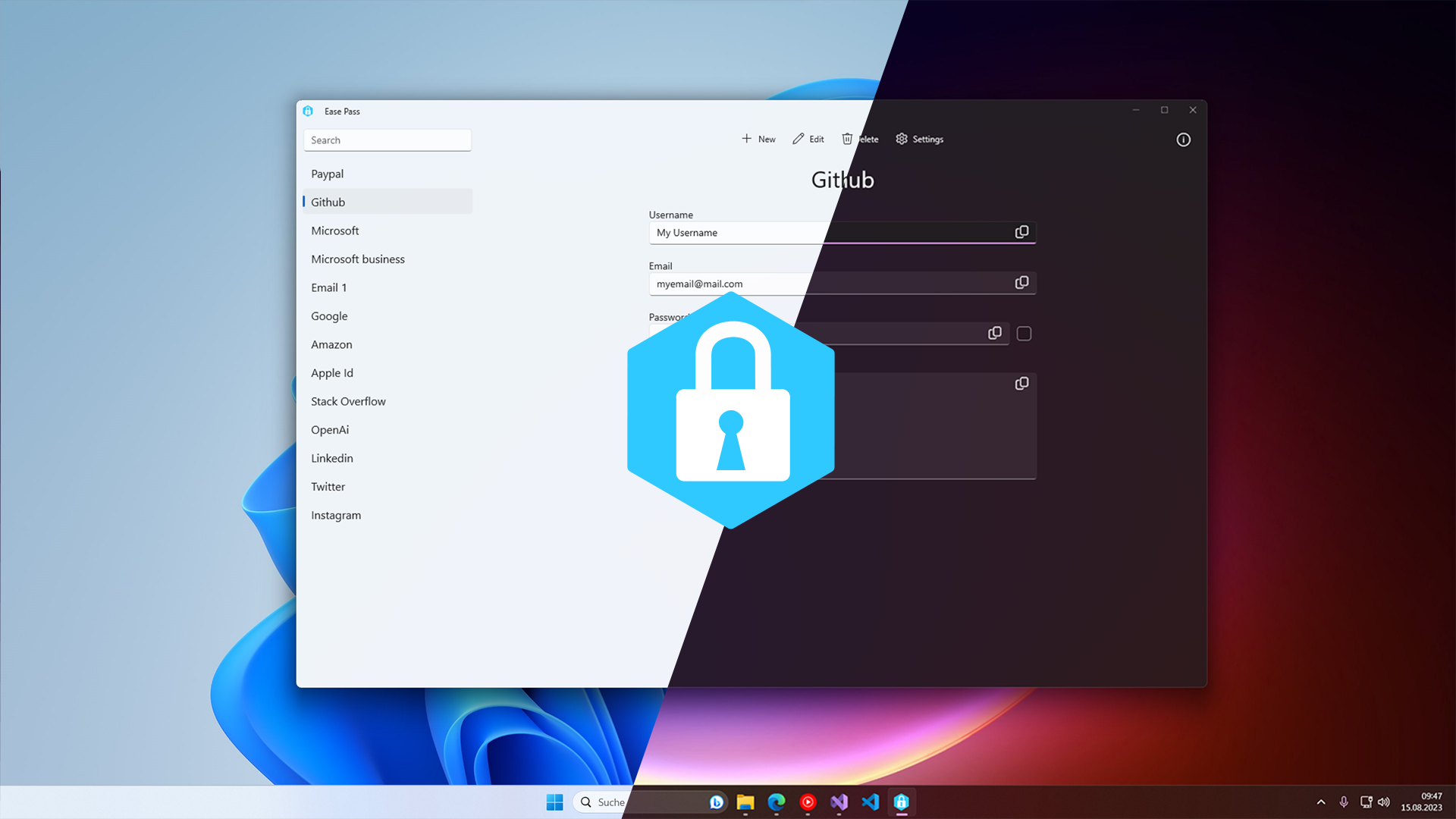Open the Stack Overflow entry
The height and width of the screenshot is (819, 1456).
[x=348, y=401]
